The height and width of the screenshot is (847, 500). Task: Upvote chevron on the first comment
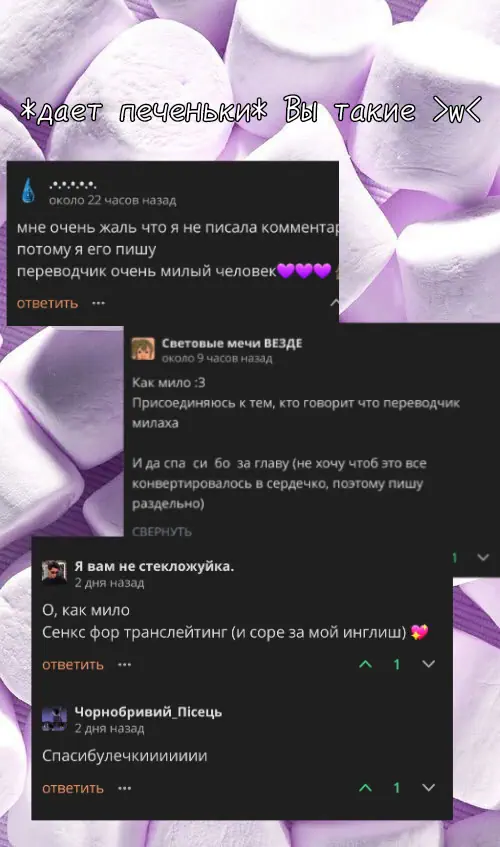click(x=335, y=302)
